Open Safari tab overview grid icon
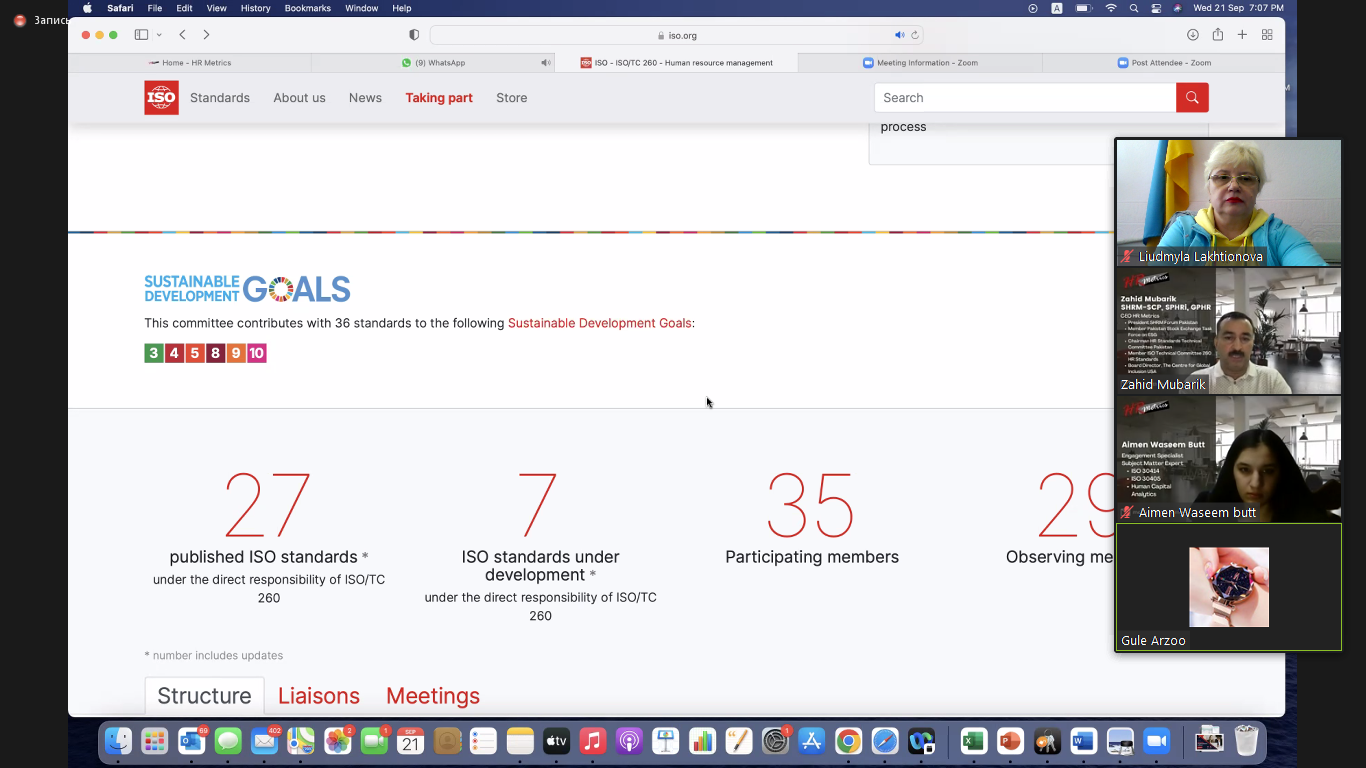The height and width of the screenshot is (768, 1366). point(1267,35)
